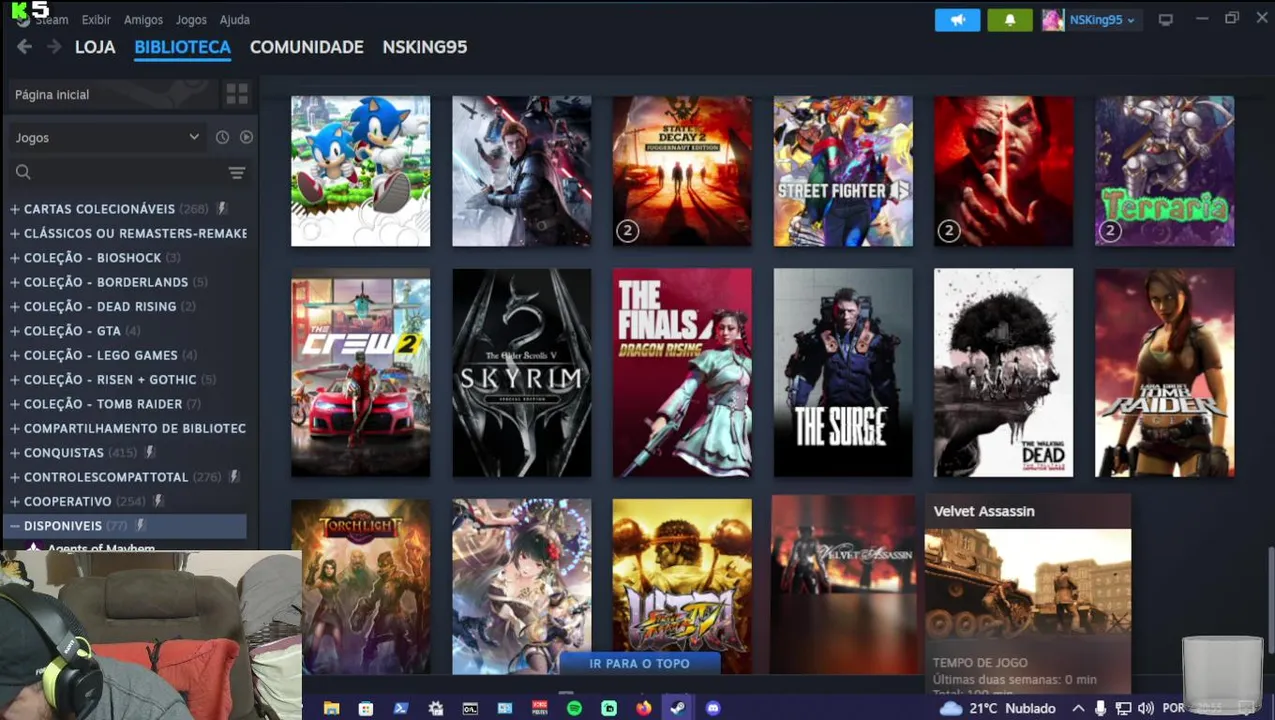Click the microphone tray icon
Image resolution: width=1275 pixels, height=720 pixels.
click(1100, 708)
